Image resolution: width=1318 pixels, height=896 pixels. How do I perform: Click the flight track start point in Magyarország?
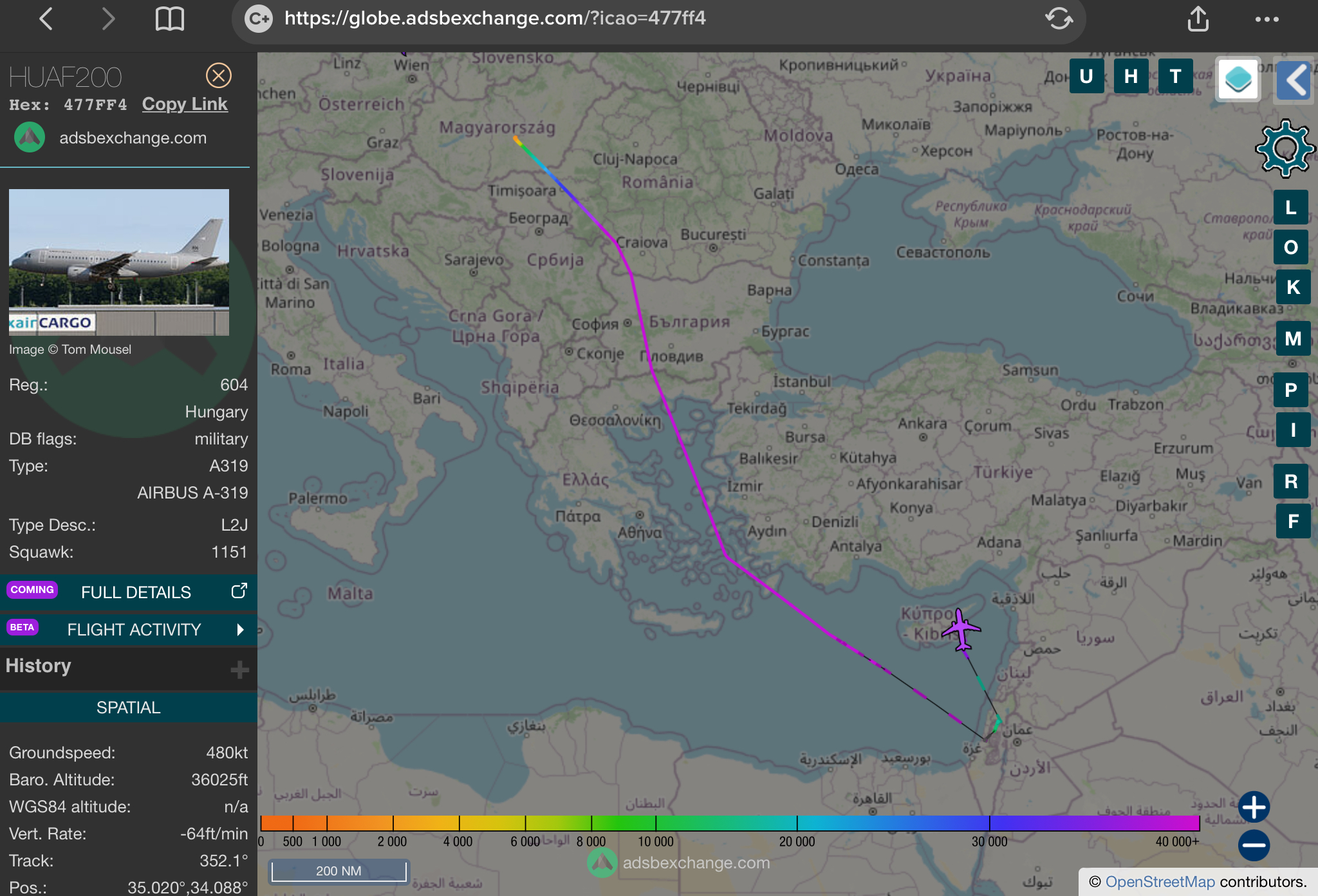point(515,138)
